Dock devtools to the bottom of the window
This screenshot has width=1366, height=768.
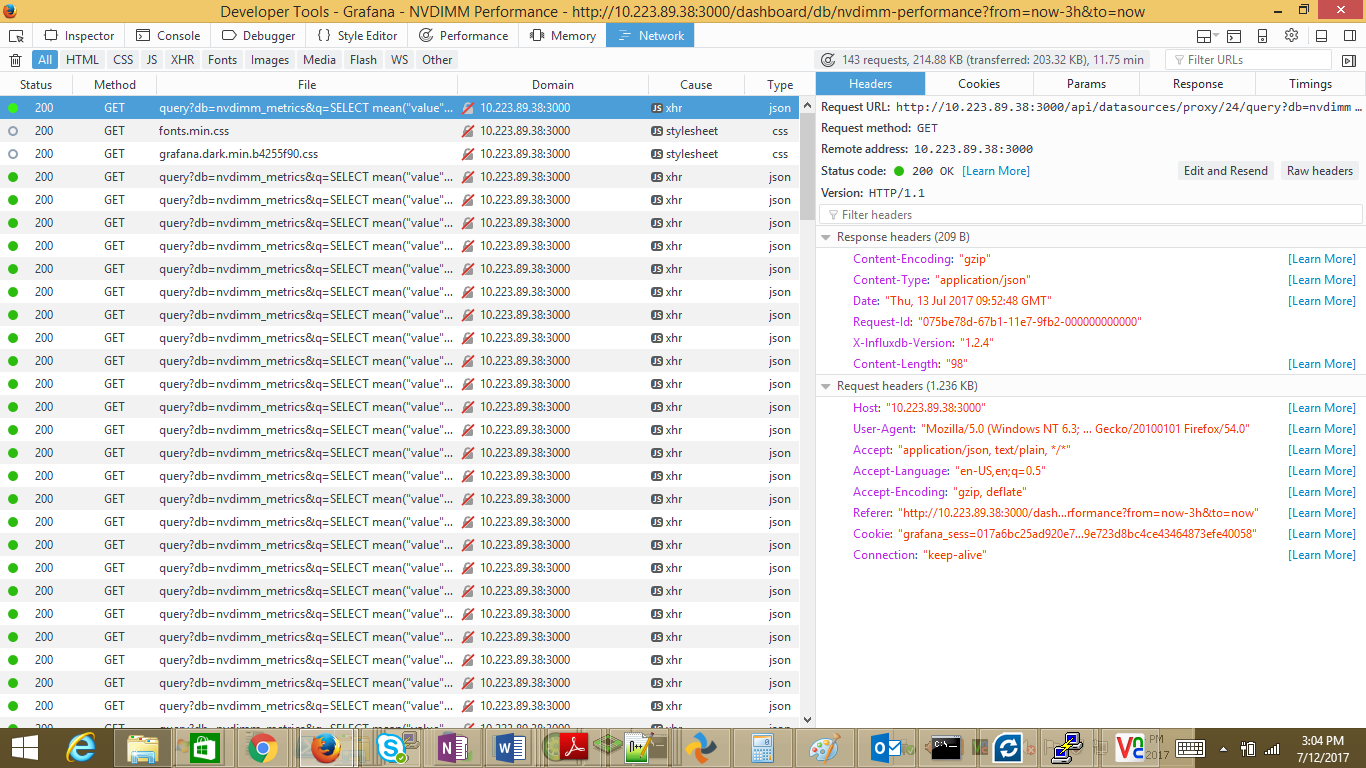[x=1322, y=36]
